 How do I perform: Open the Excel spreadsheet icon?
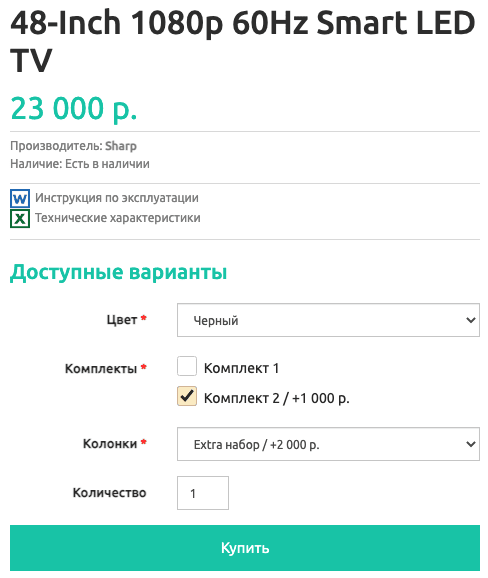click(x=20, y=219)
